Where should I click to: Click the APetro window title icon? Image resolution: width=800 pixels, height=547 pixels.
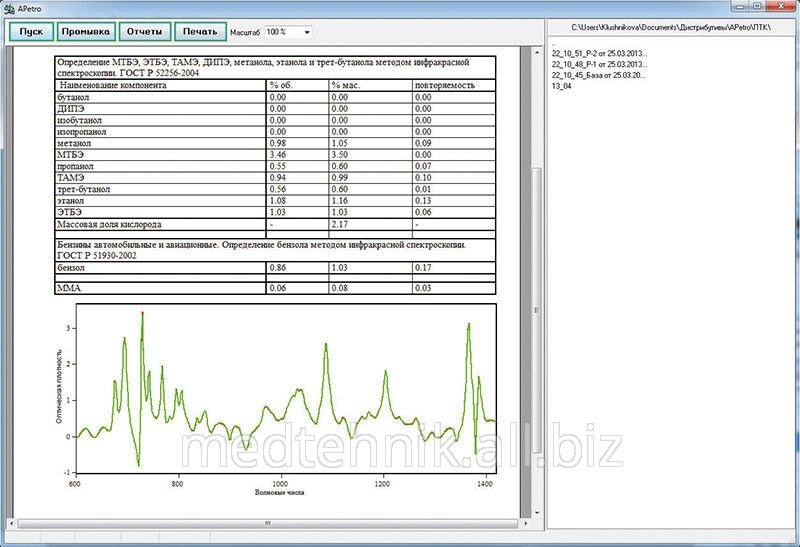pyautogui.click(x=9, y=6)
